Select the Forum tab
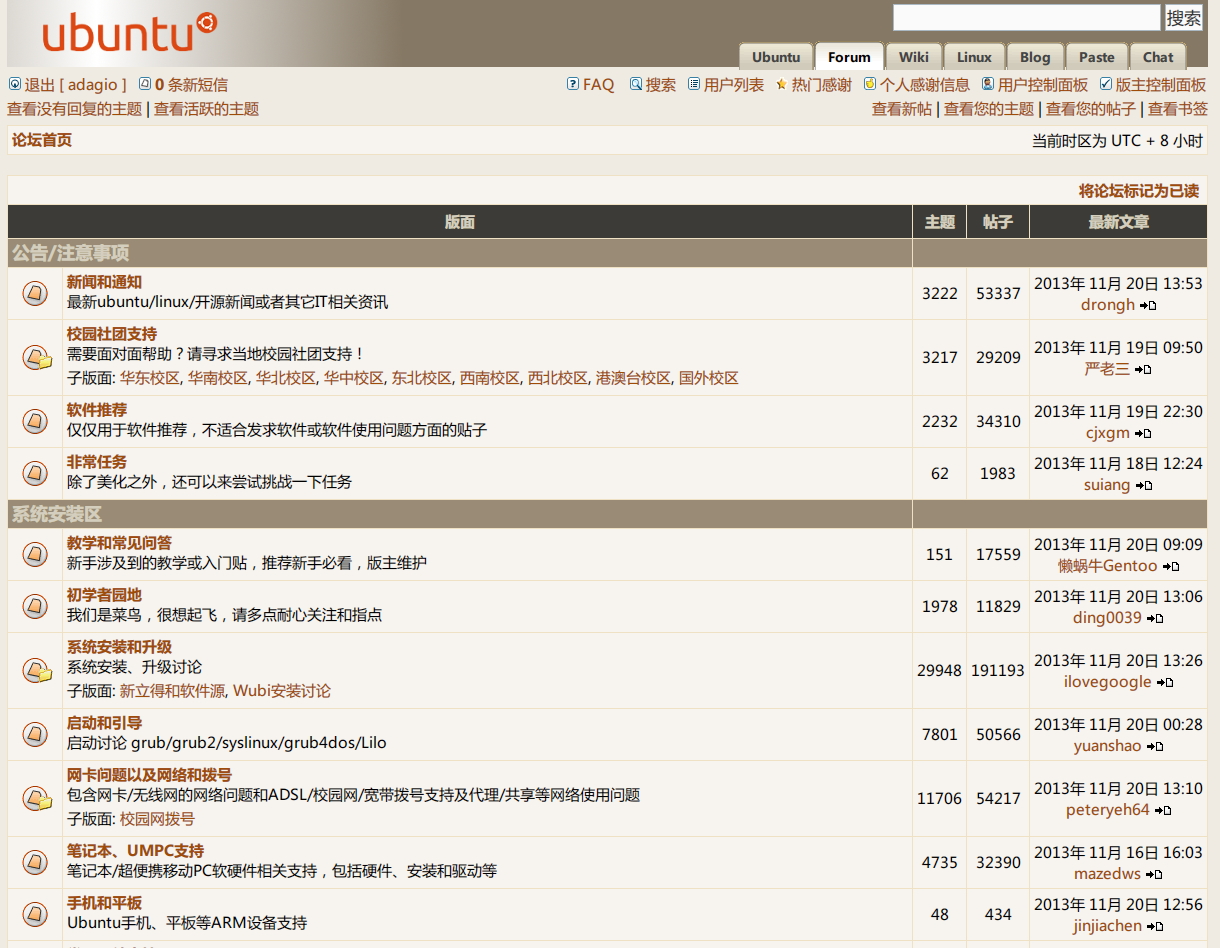 coord(850,57)
